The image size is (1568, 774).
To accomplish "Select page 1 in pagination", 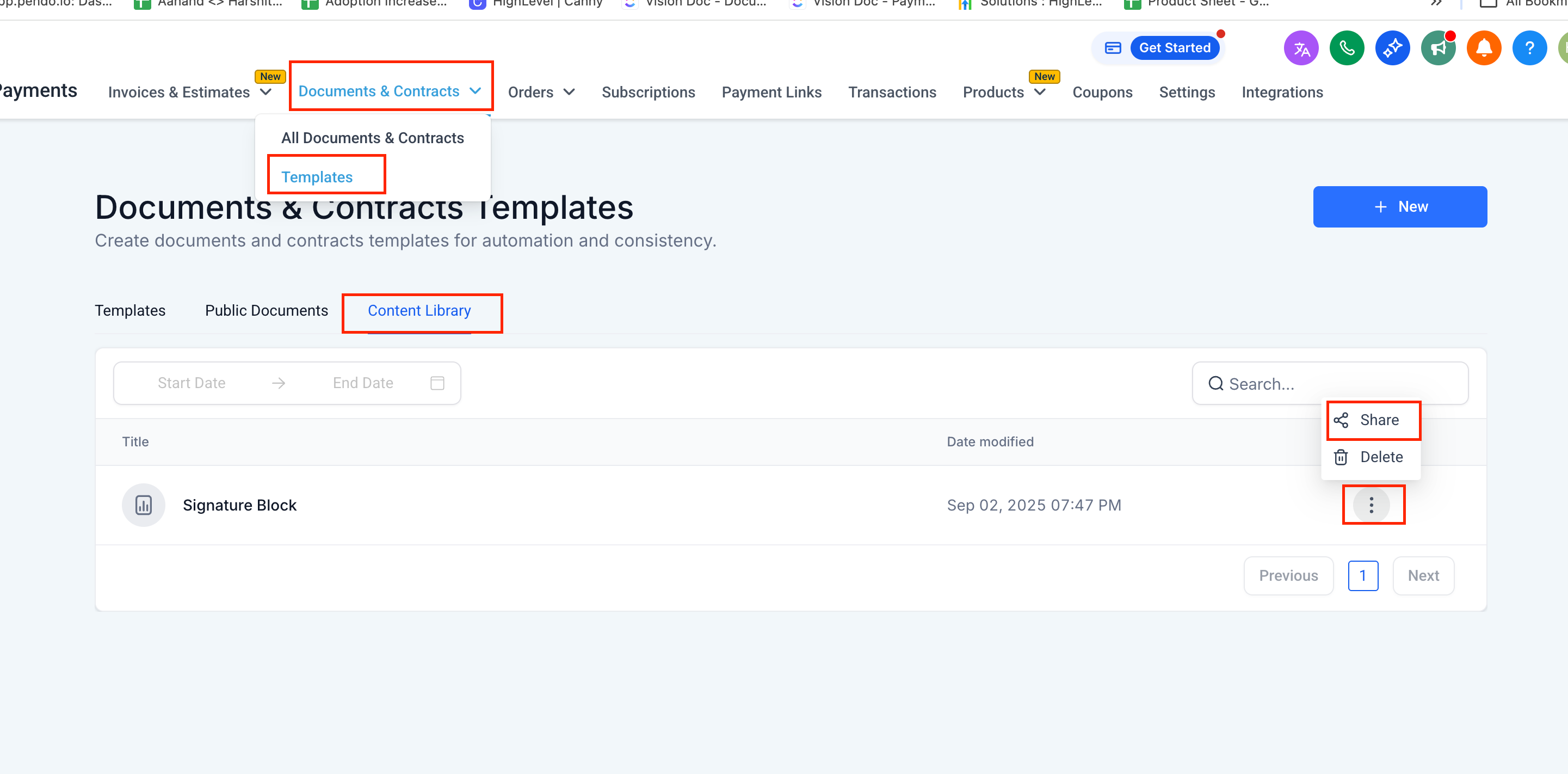I will pos(1363,575).
